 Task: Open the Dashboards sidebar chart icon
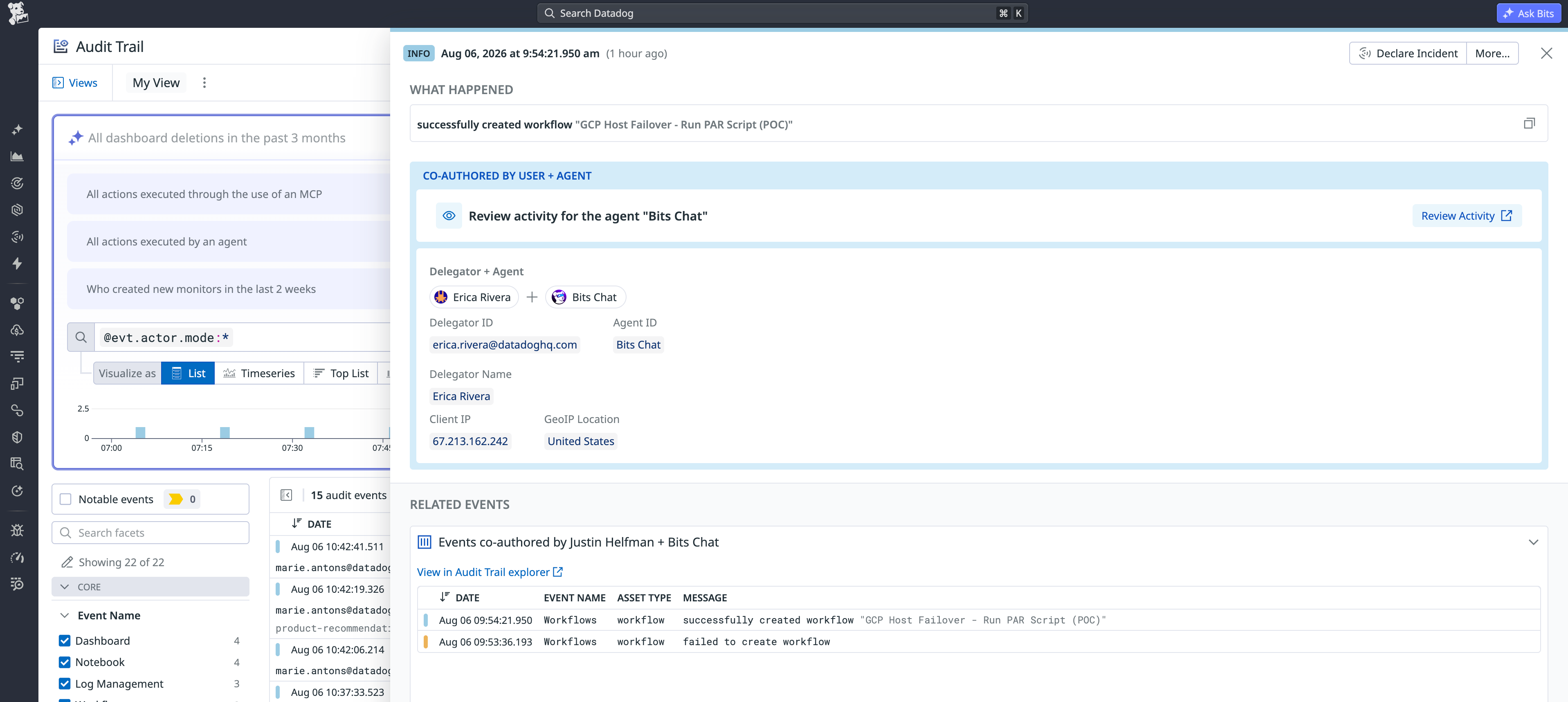click(x=17, y=156)
